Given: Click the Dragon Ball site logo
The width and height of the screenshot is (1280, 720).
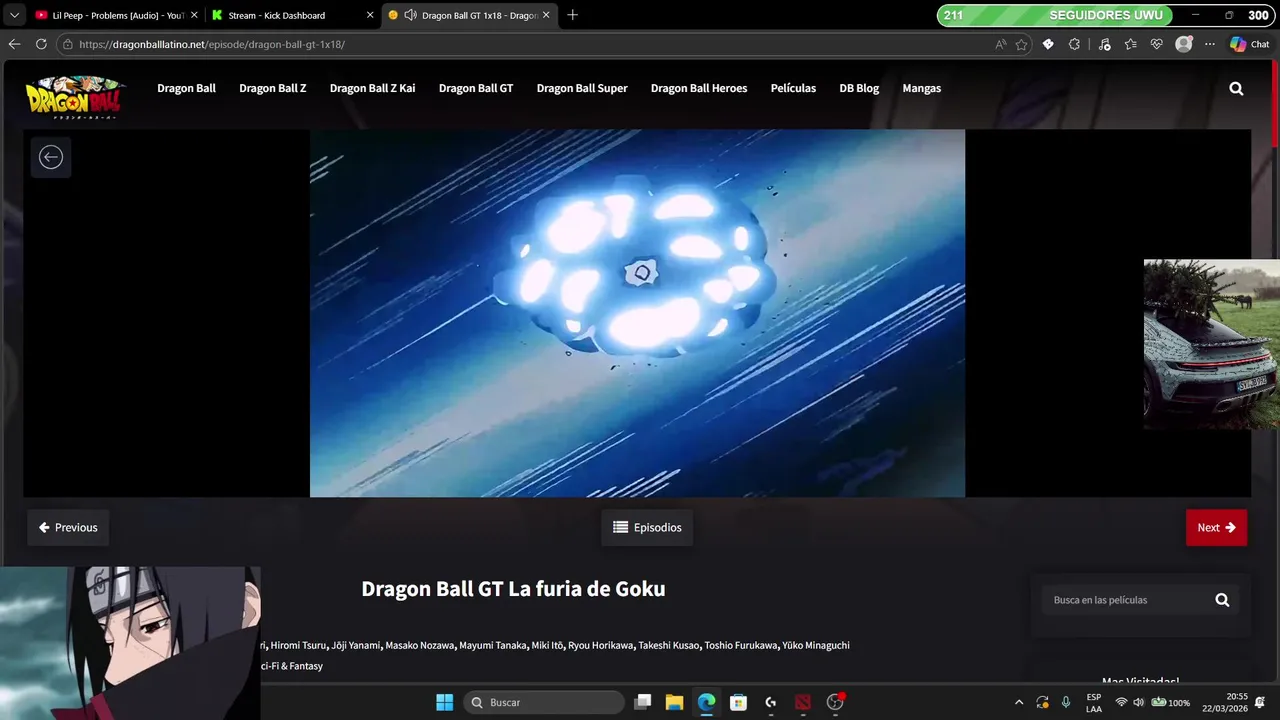Looking at the screenshot, I should (x=75, y=97).
